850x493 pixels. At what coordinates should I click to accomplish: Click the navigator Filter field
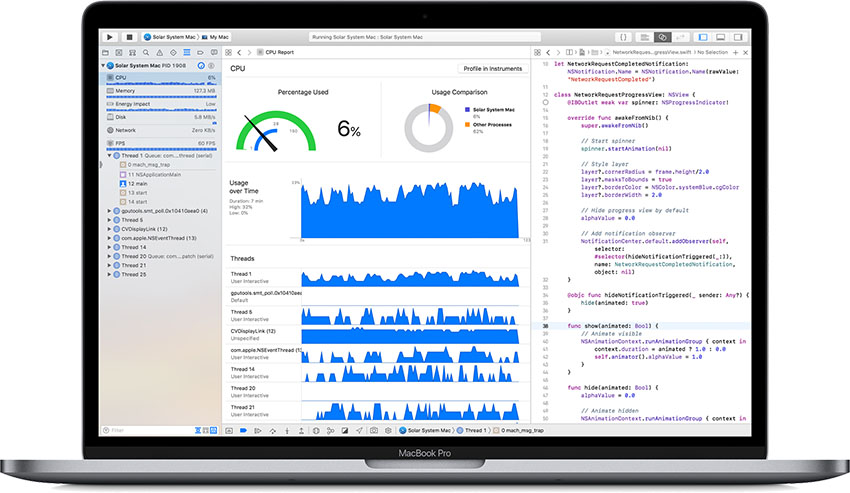click(x=146, y=430)
